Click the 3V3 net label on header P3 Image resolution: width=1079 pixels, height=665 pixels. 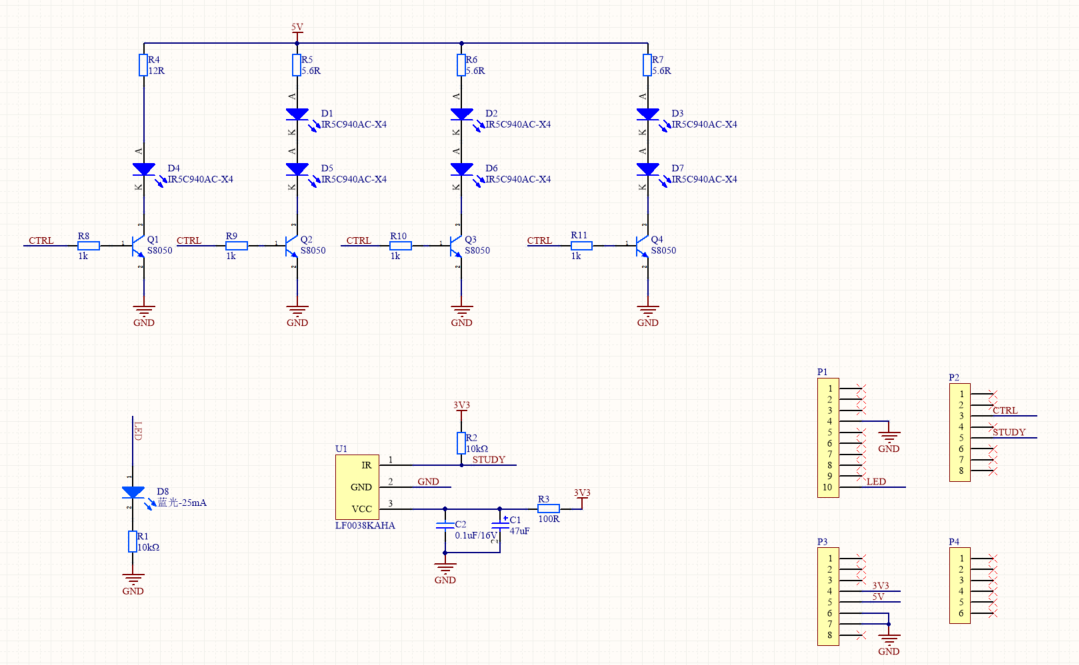[880, 585]
